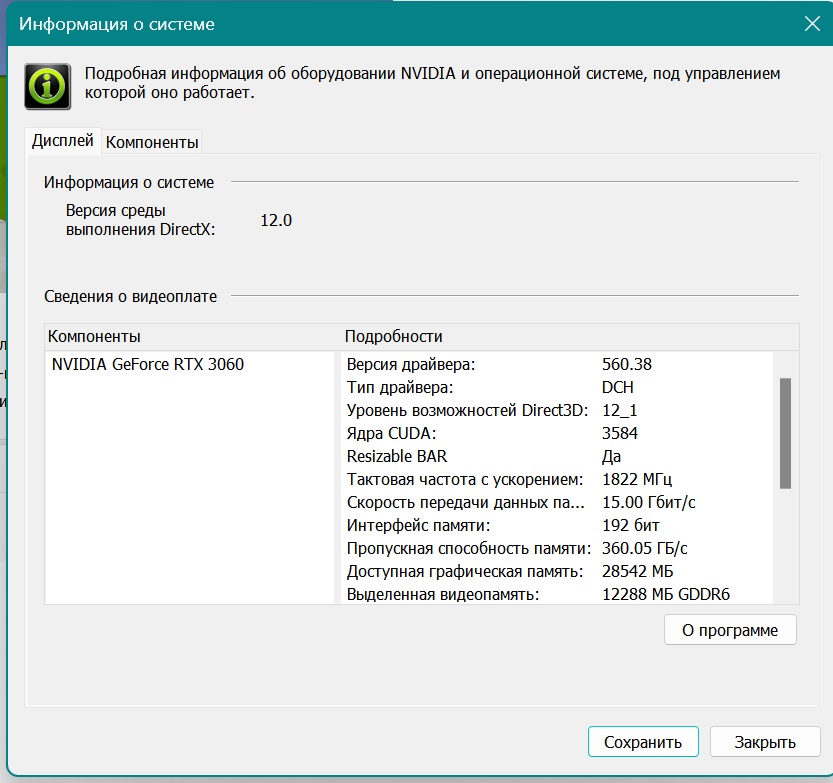Viewport: 833px width, 783px height.
Task: Click the 15.00 Гбит/с value
Action: click(x=649, y=502)
